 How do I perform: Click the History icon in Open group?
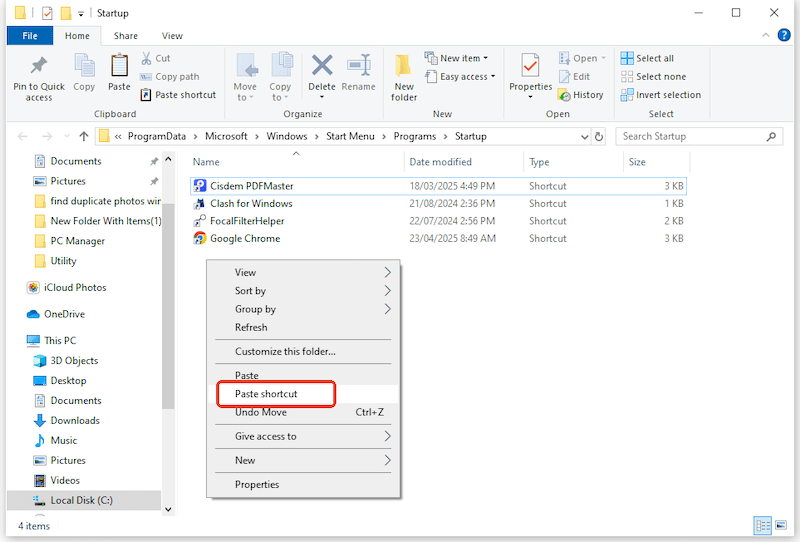click(x=580, y=95)
